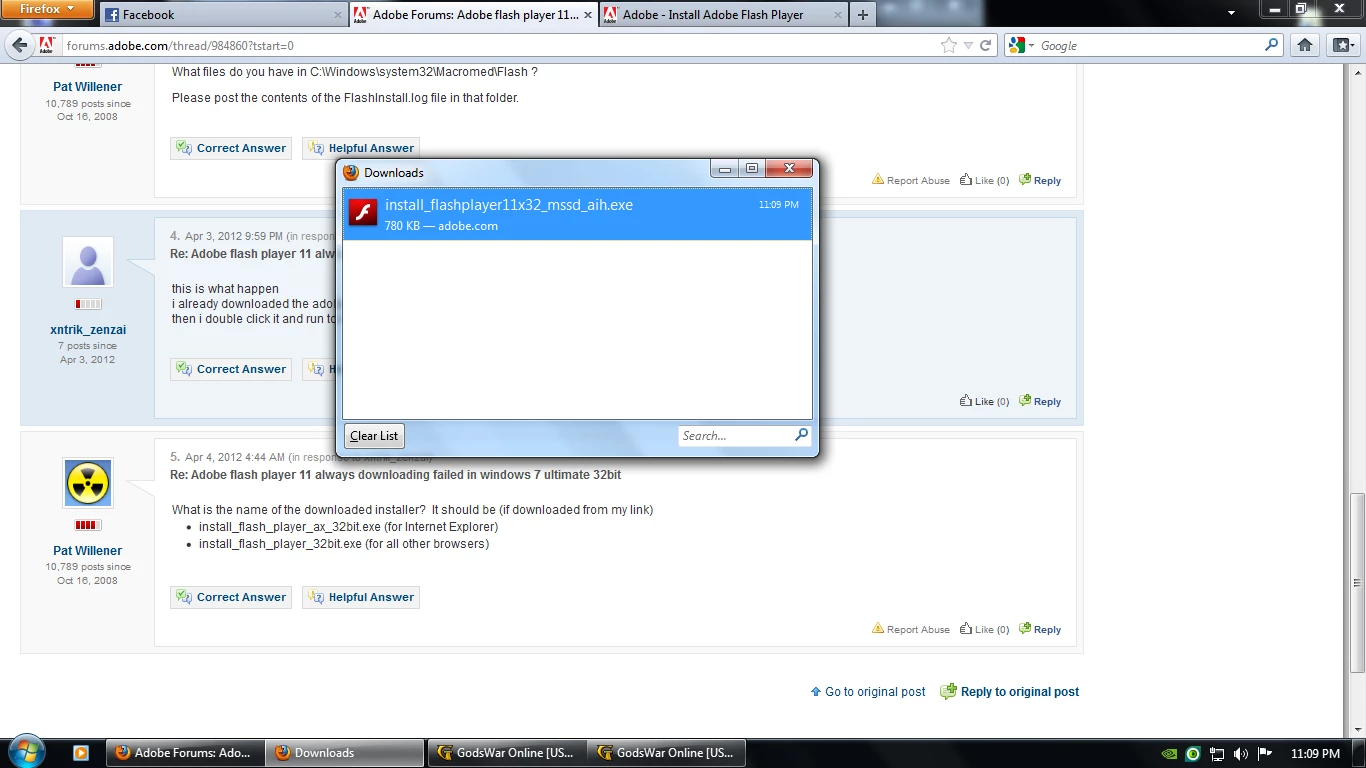Click the radioactive symbol avatar
This screenshot has width=1366, height=768.
pos(88,484)
